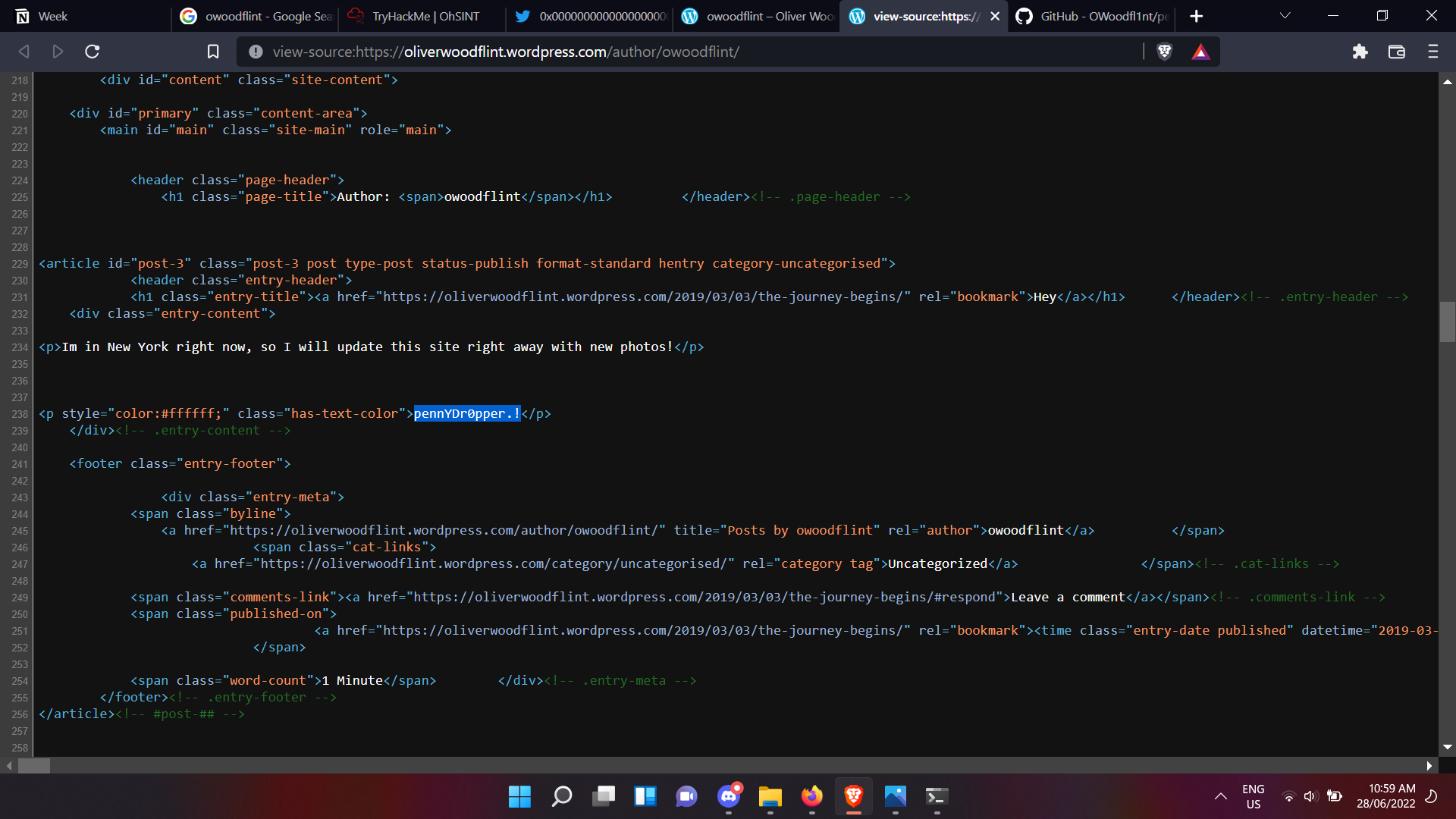Click the vertical scrollbar thumb

tap(1447, 322)
